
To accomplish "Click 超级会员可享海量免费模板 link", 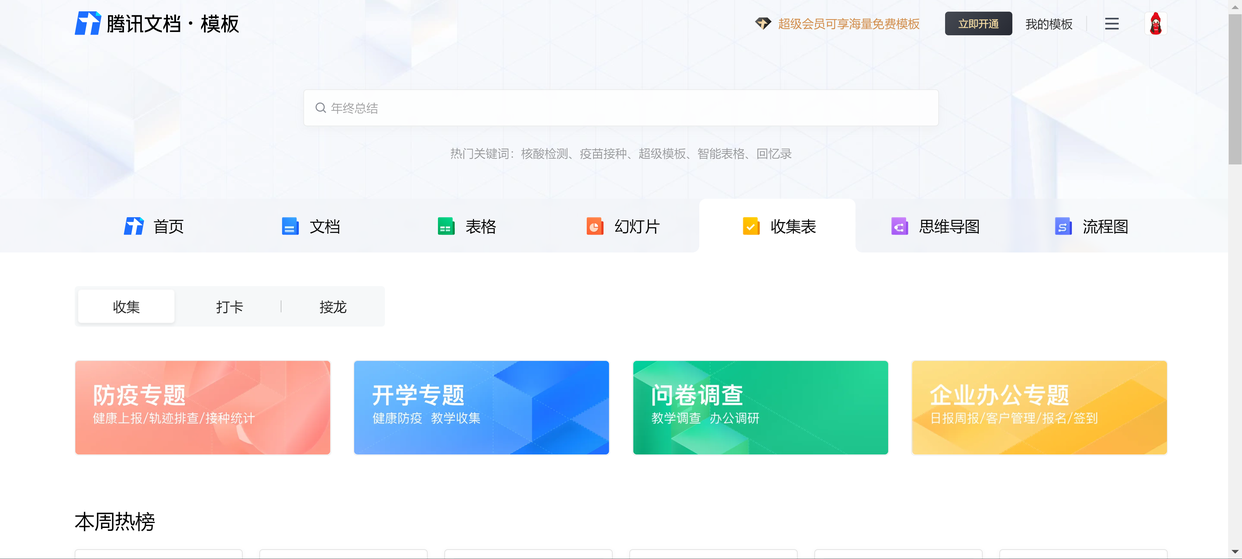I will coord(849,24).
